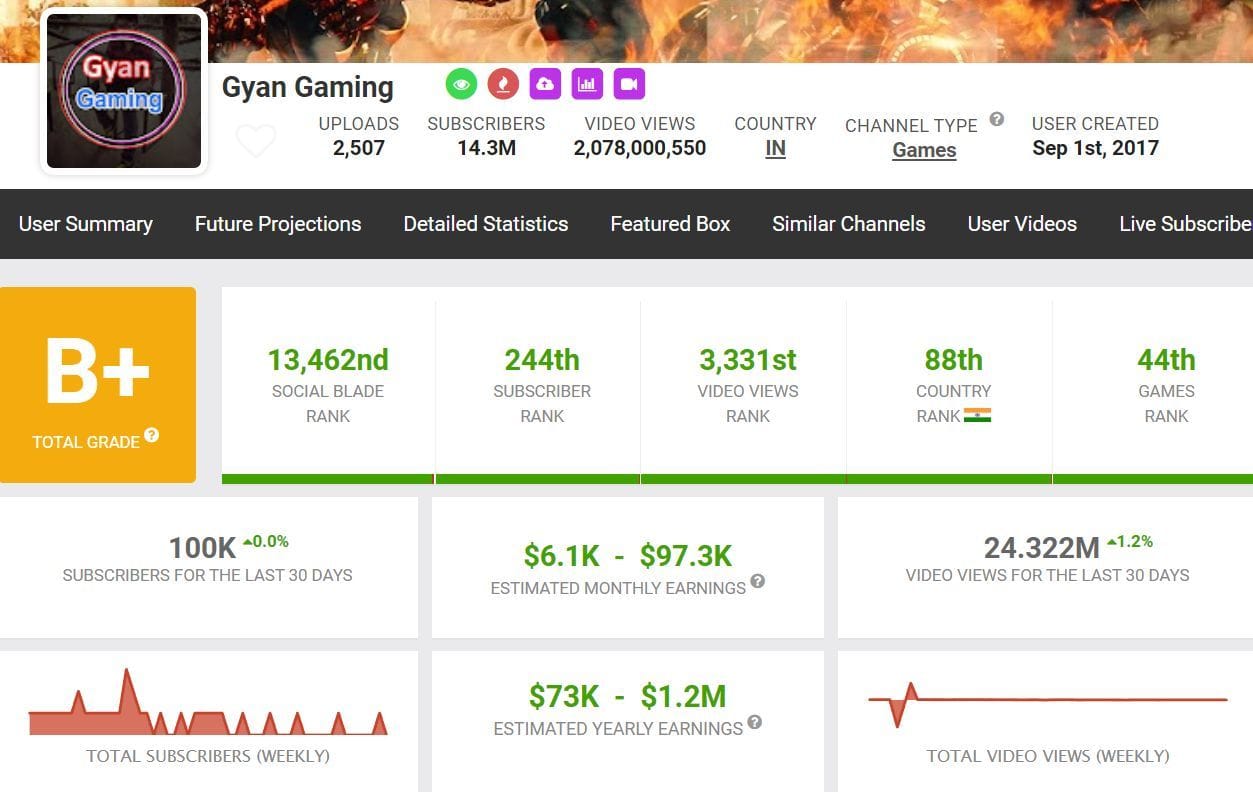The image size is (1253, 792).
Task: Open the purple video camera icon
Action: coord(628,84)
